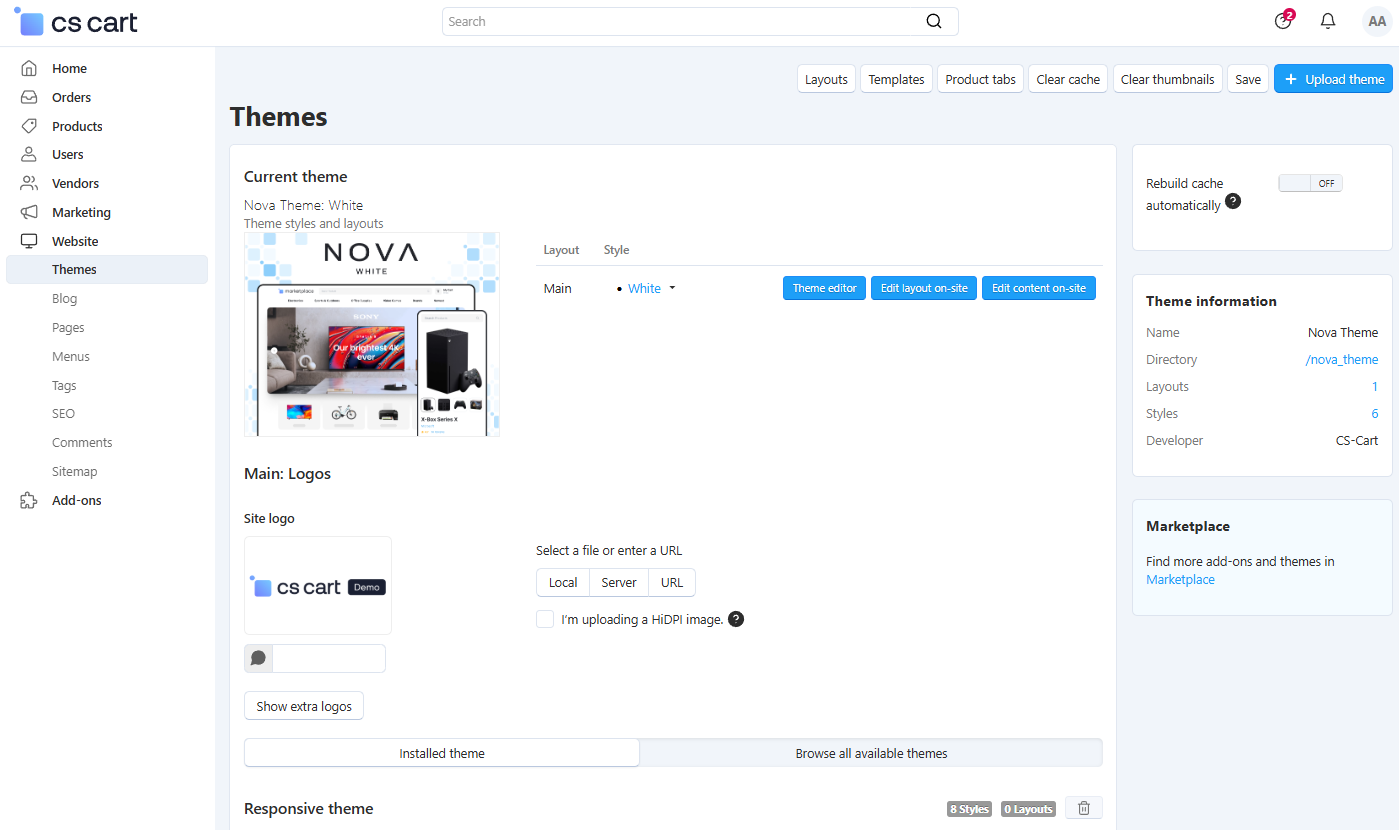Check I'm uploading a HiDPI image
Screen dimensions: 1399x830
(x=545, y=619)
